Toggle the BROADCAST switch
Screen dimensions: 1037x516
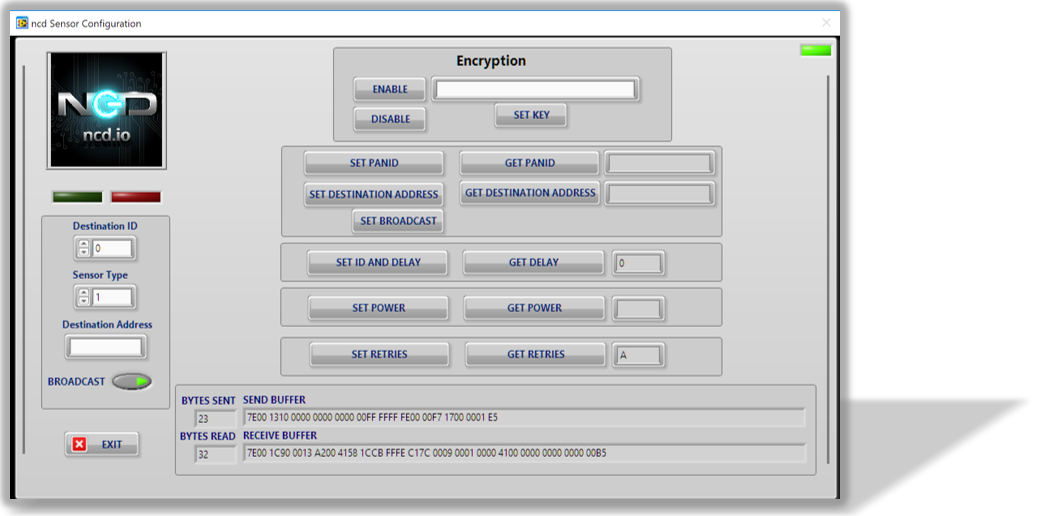point(132,382)
